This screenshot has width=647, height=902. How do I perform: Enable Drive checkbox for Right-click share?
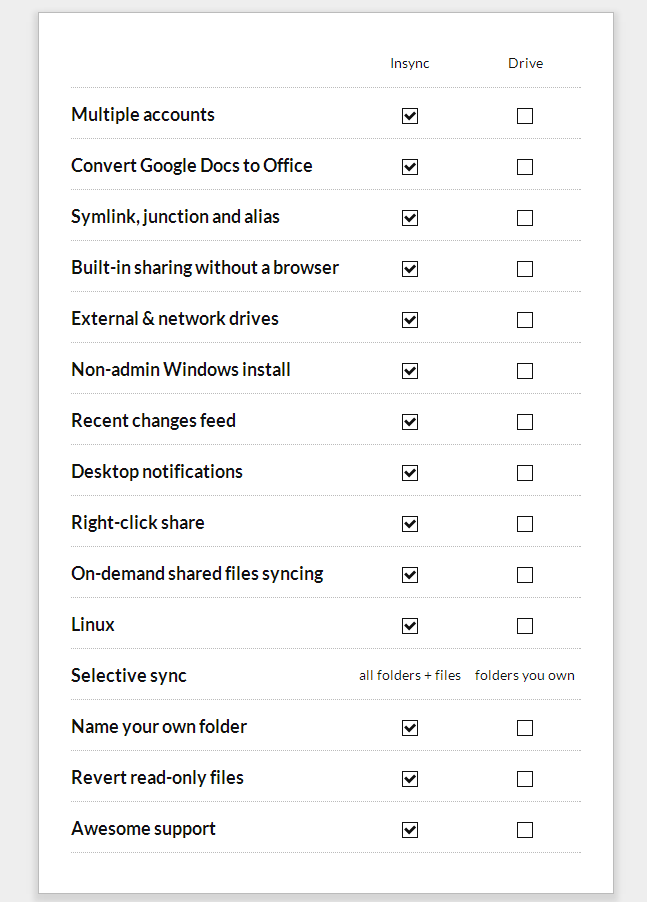click(525, 524)
